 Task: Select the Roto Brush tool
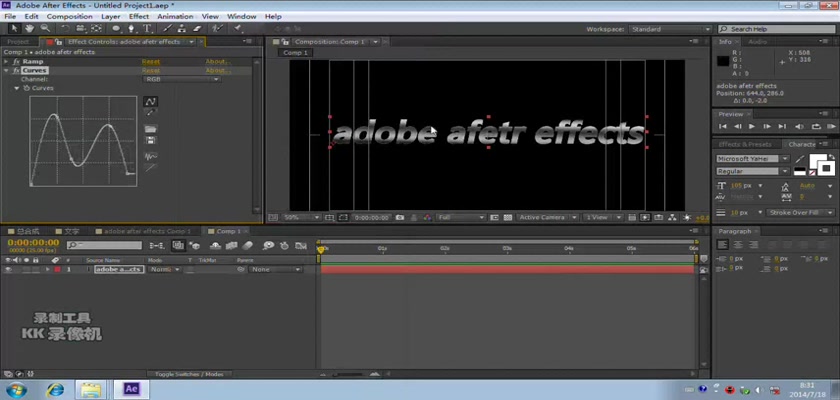(217, 28)
